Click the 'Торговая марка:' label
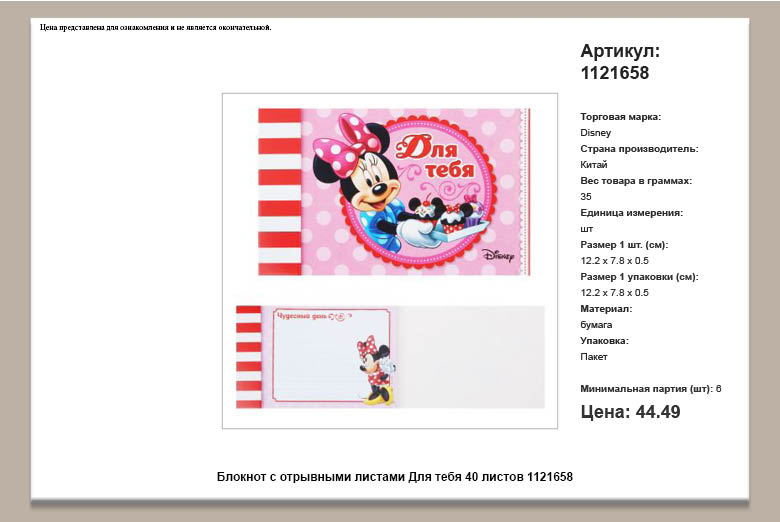The height and width of the screenshot is (522, 780). pyautogui.click(x=620, y=117)
